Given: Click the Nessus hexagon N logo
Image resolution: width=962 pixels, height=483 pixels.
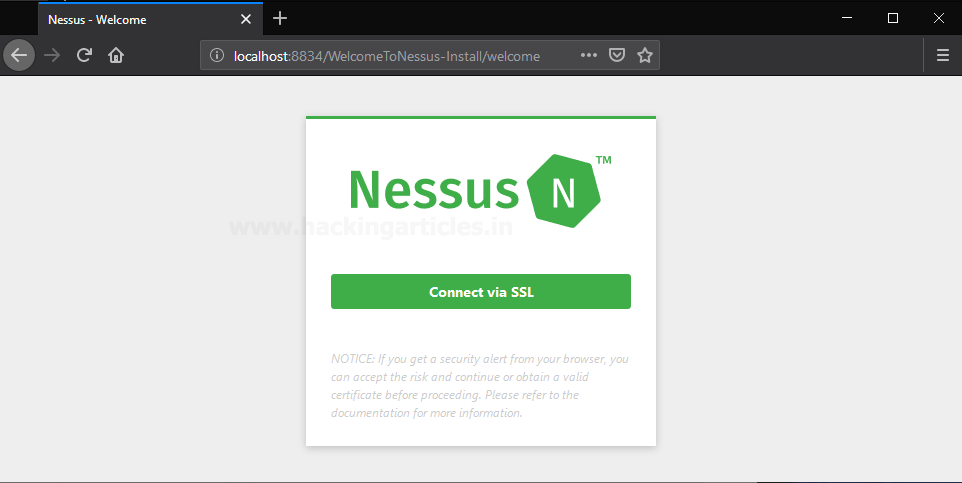Looking at the screenshot, I should click(563, 191).
